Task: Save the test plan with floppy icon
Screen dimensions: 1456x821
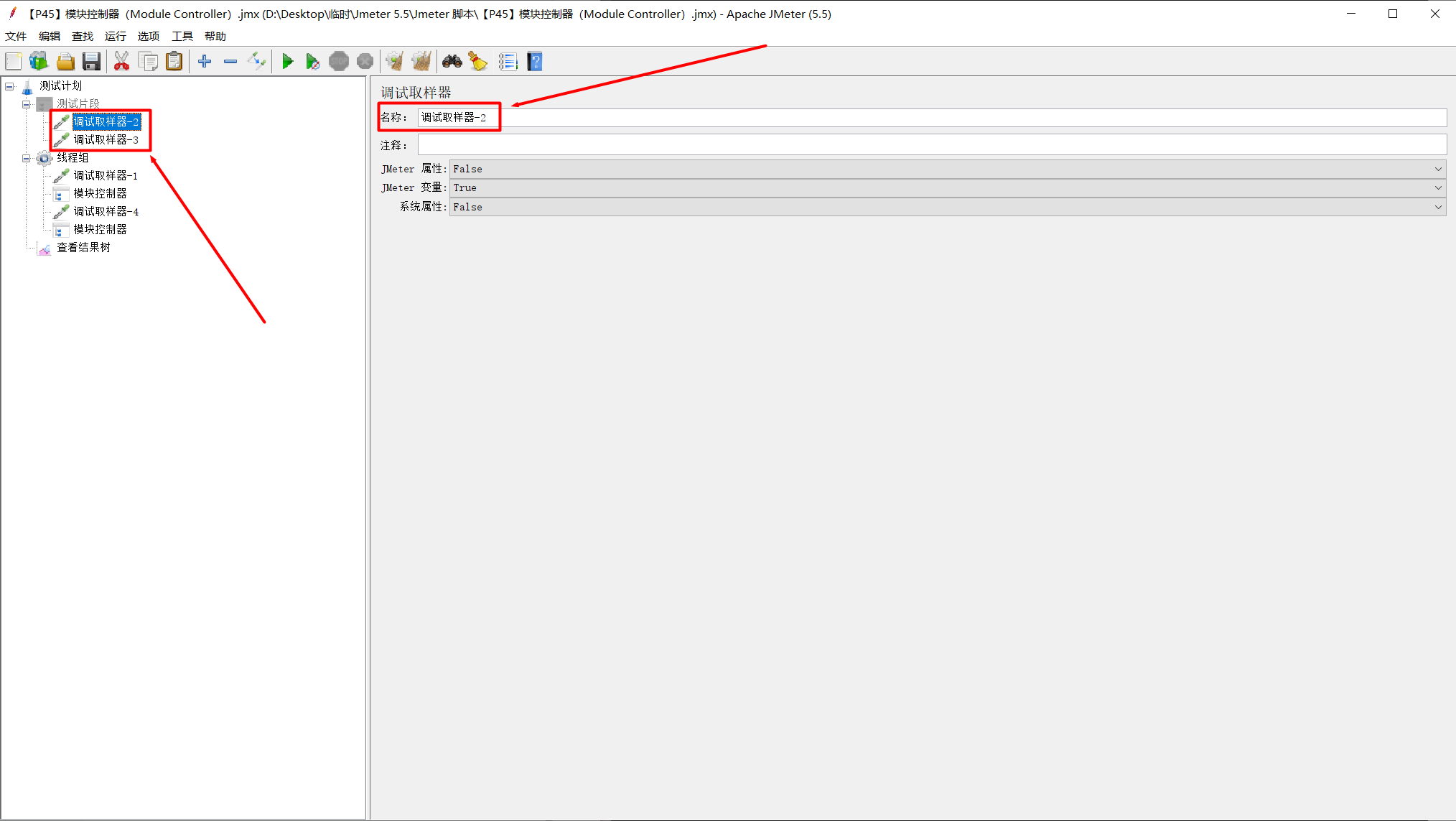Action: tap(91, 62)
